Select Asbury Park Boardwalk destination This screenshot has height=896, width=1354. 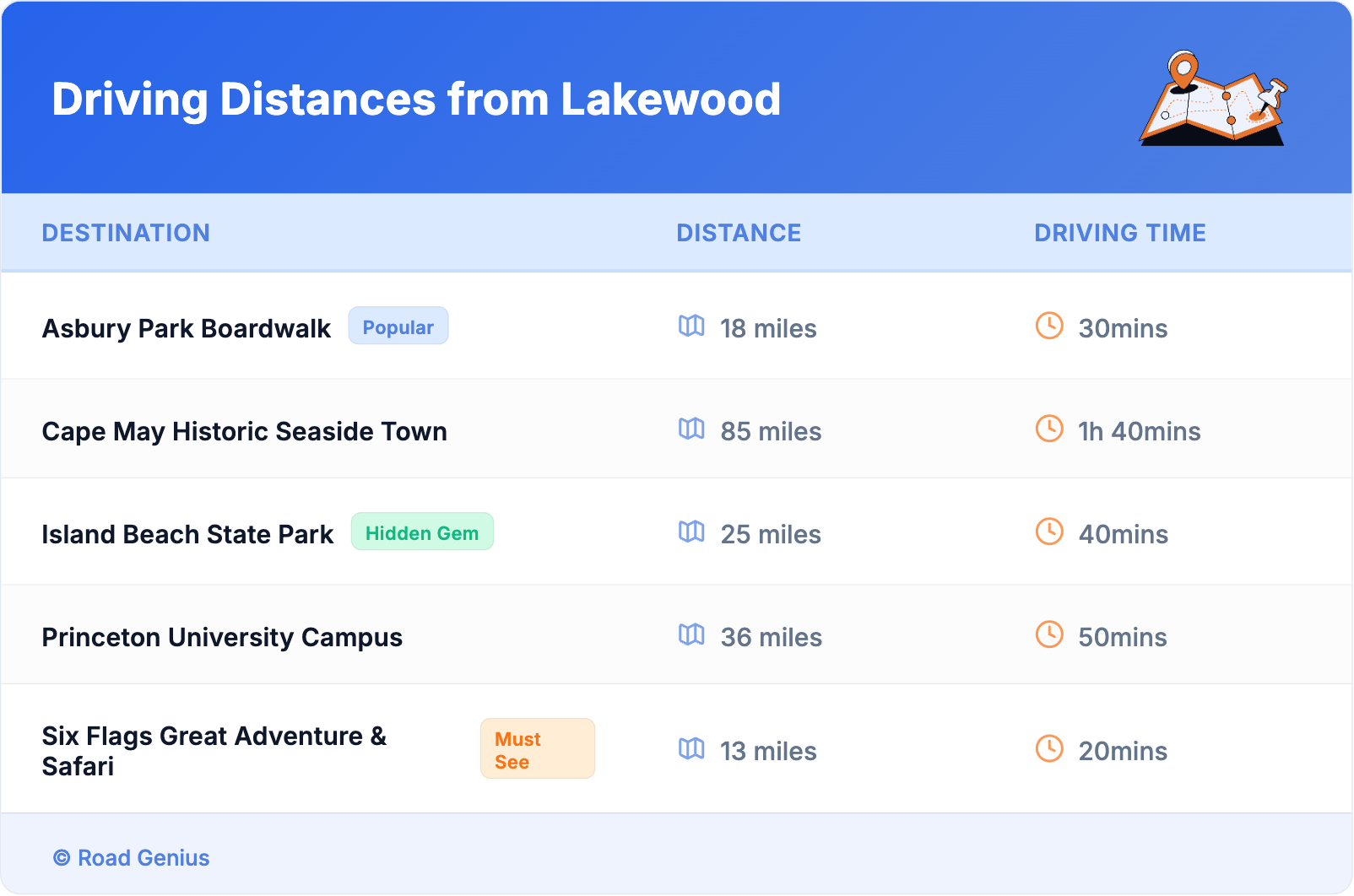[x=186, y=328]
